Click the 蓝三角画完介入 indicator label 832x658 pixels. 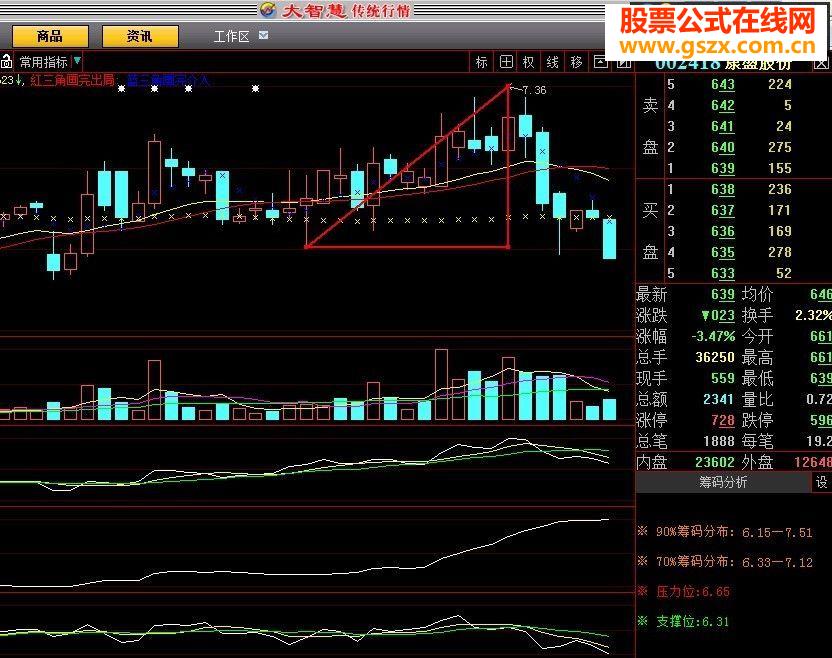[x=169, y=81]
